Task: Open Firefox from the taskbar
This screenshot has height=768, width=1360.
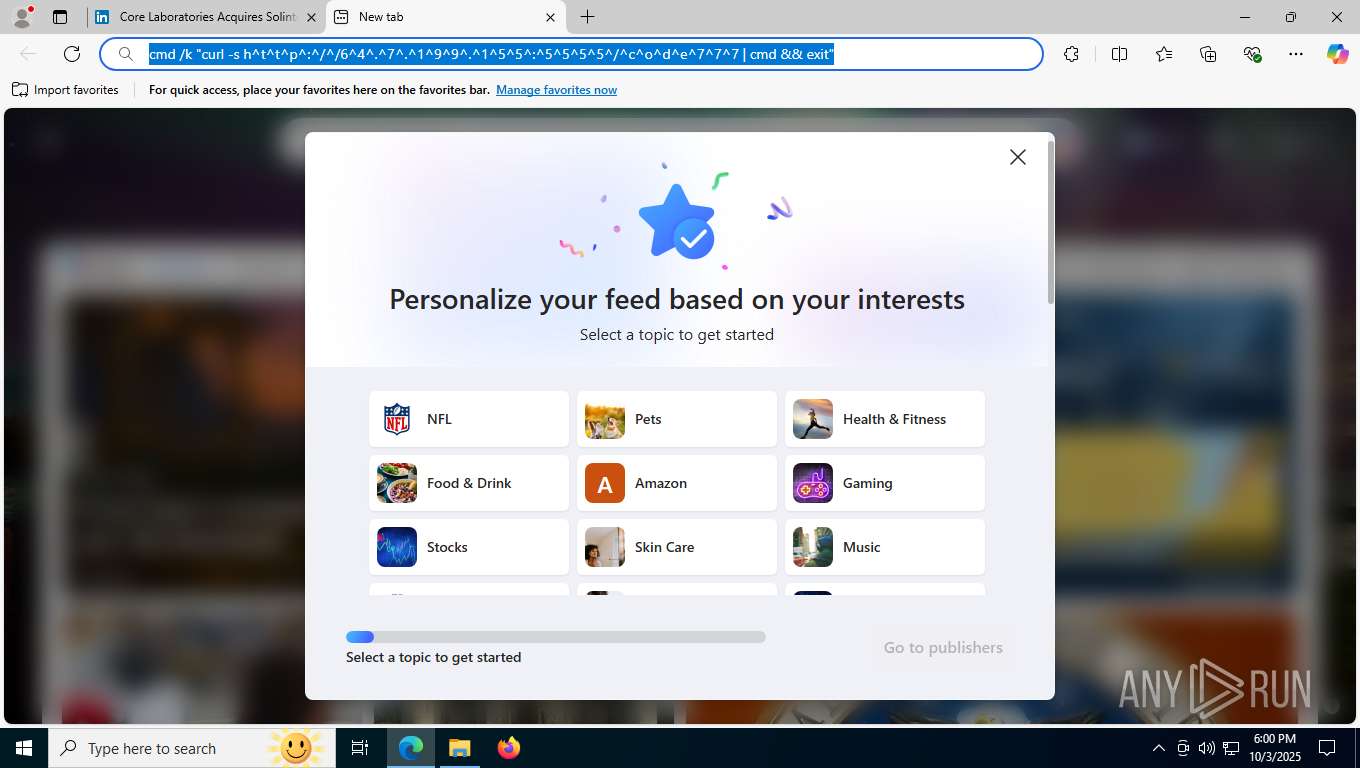Action: [x=508, y=748]
